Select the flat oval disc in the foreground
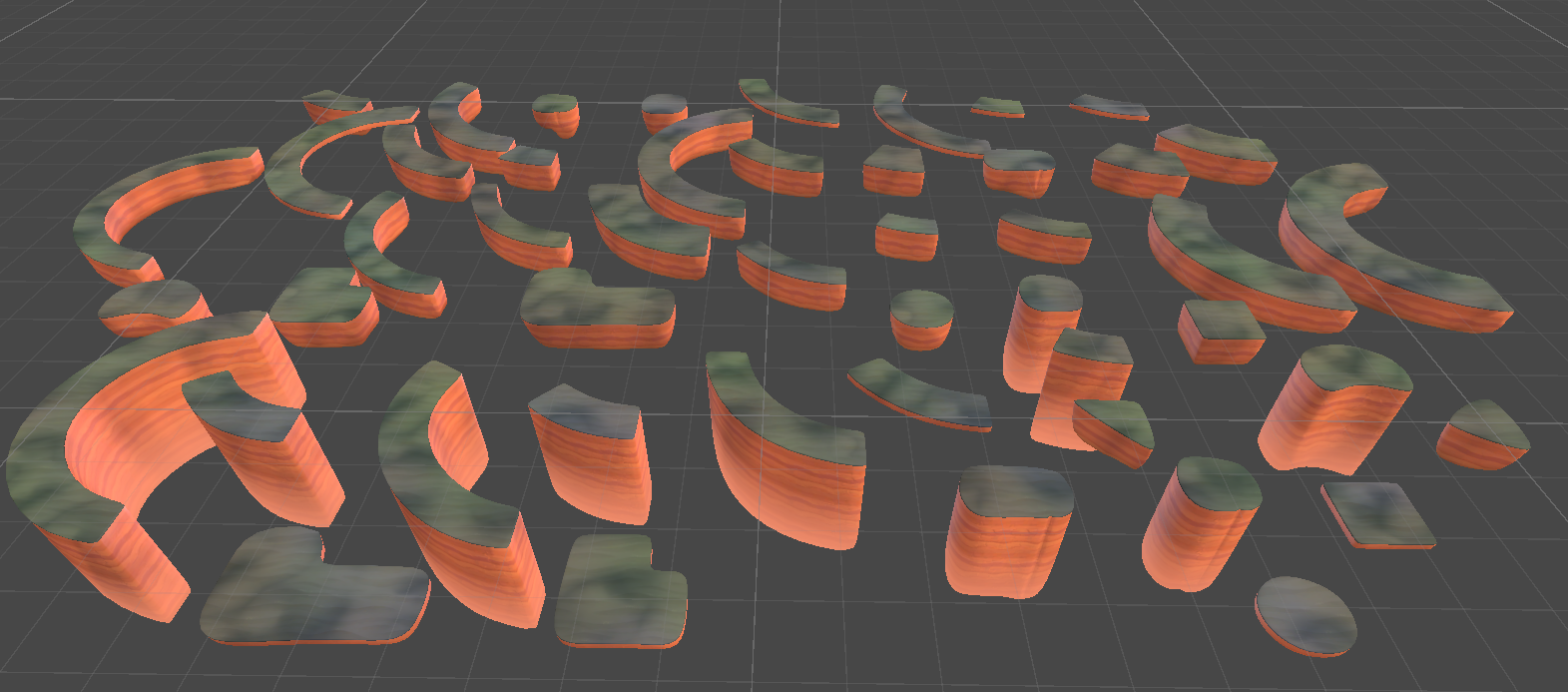This screenshot has width=1568, height=692. (x=1306, y=616)
